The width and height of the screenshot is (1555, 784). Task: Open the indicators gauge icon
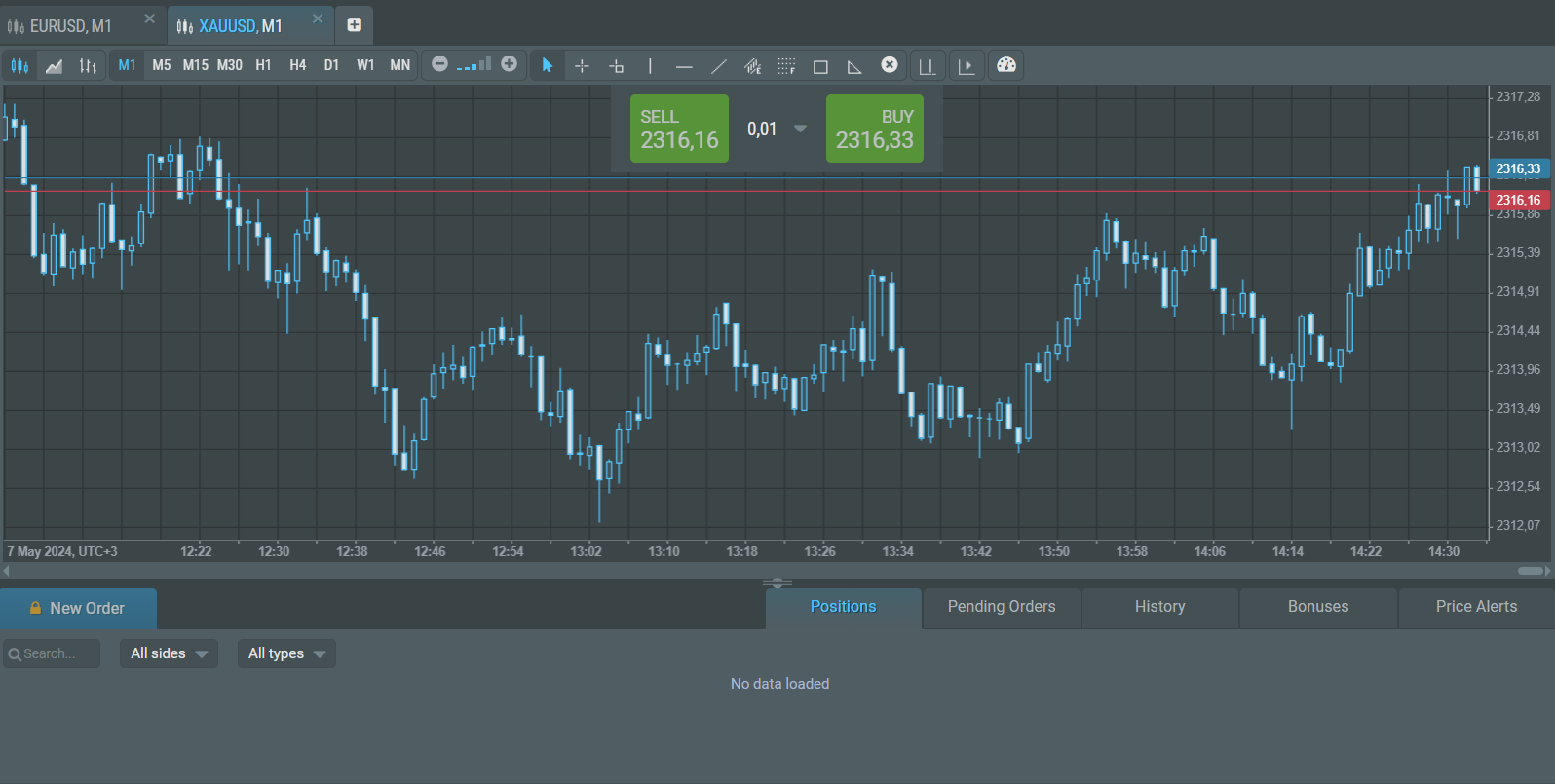point(1006,65)
